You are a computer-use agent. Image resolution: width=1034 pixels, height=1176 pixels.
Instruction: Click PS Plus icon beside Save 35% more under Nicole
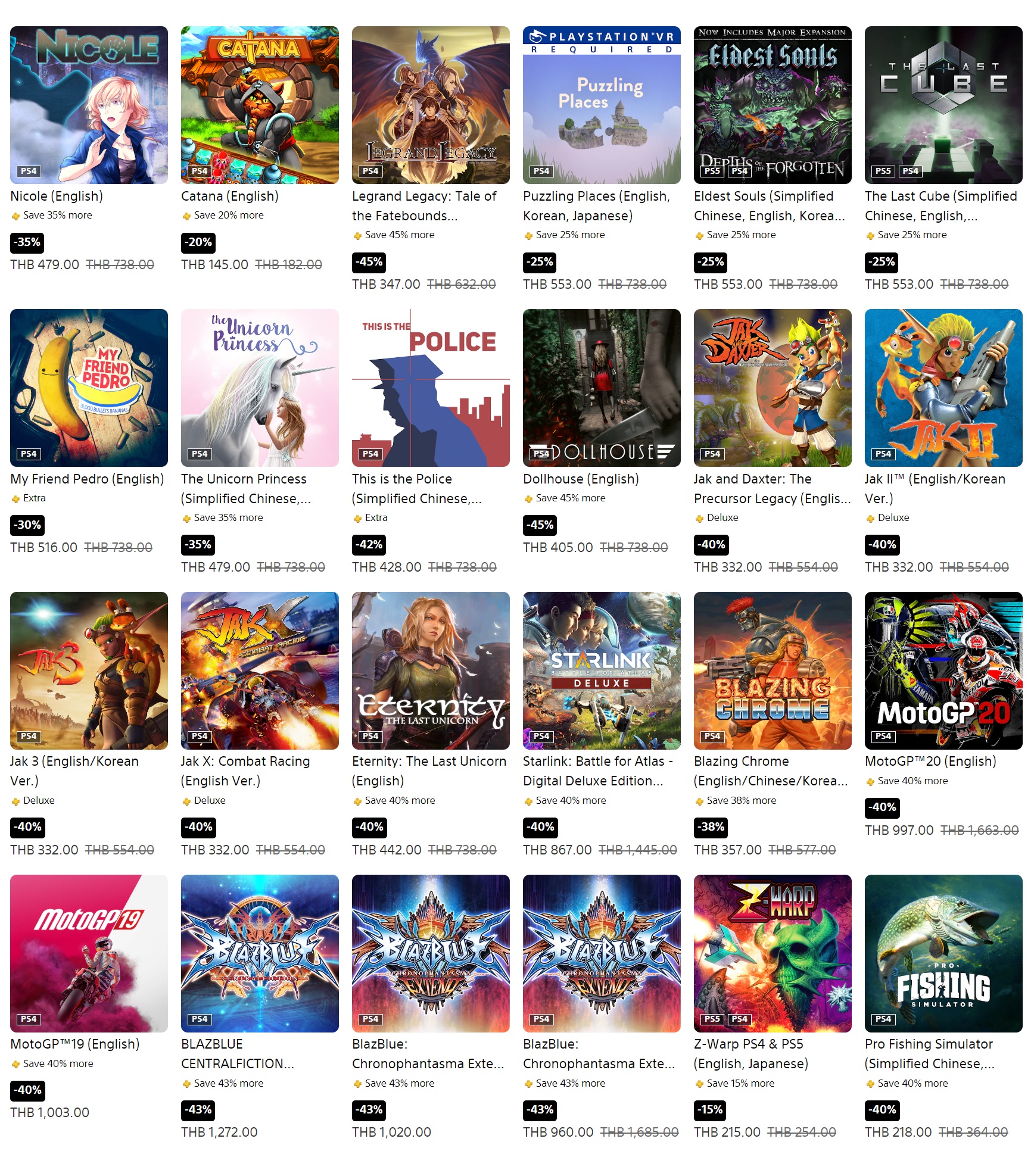tap(15, 216)
